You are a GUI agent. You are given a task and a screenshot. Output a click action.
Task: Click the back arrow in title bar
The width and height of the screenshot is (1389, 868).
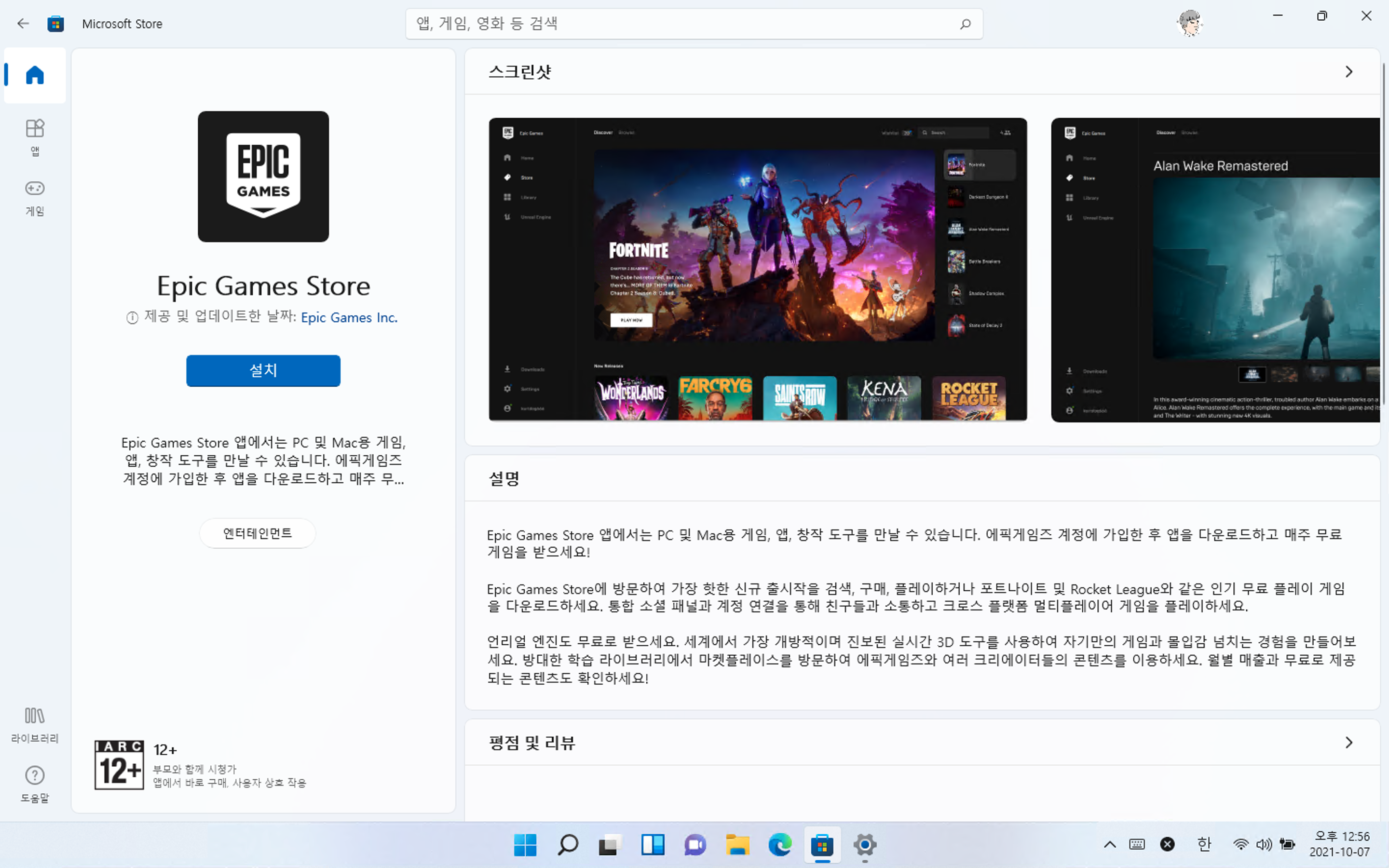tap(23, 24)
